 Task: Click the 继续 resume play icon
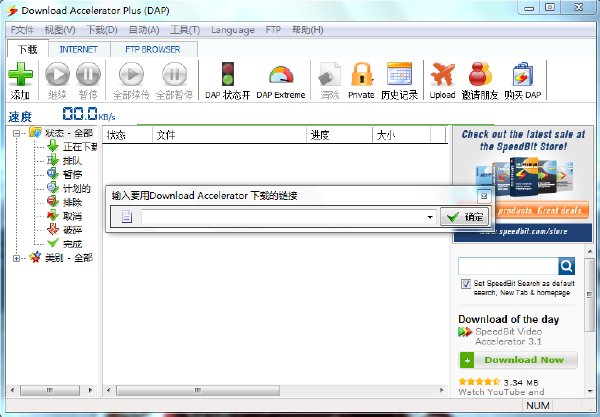(57, 74)
